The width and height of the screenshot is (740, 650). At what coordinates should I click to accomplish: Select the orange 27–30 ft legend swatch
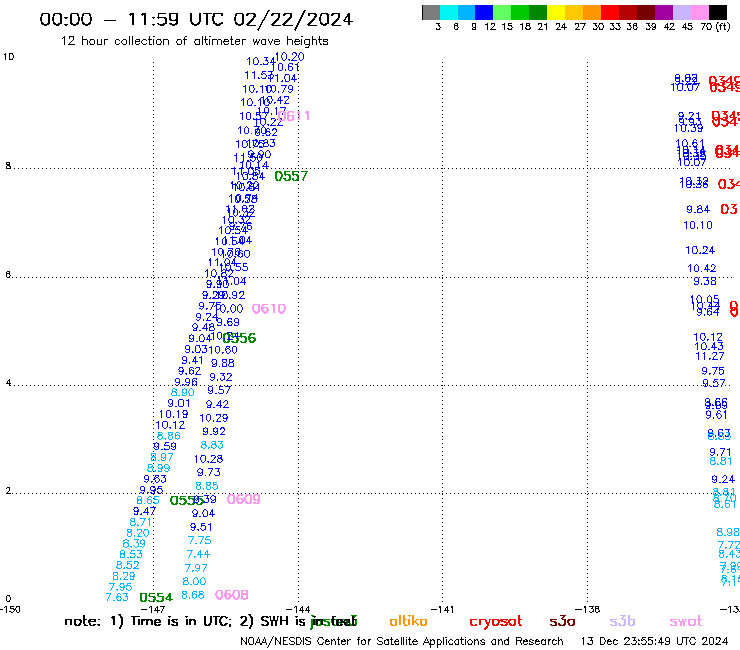point(591,12)
